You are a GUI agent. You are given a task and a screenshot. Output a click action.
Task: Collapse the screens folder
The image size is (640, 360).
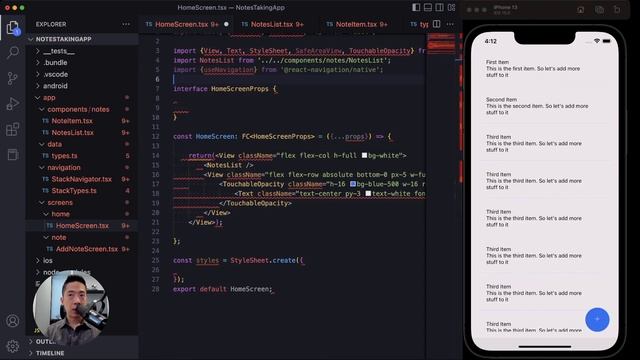point(60,202)
